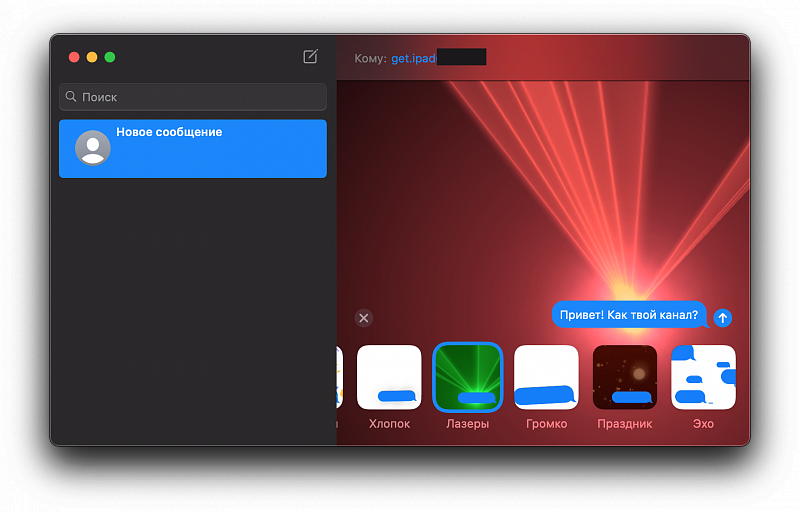The width and height of the screenshot is (800, 512).
Task: Click the get.ipad recipient address
Action: [x=413, y=58]
